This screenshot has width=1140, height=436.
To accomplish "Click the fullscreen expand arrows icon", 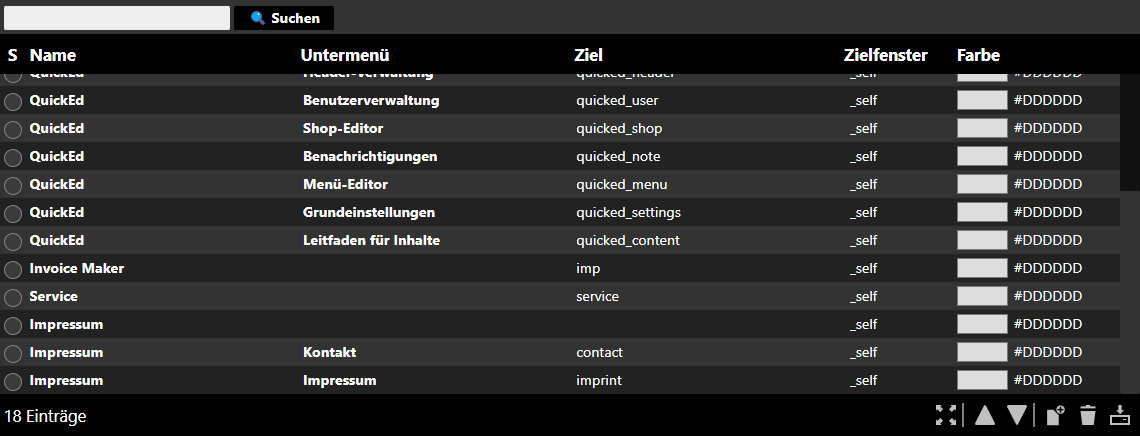I will 946,415.
